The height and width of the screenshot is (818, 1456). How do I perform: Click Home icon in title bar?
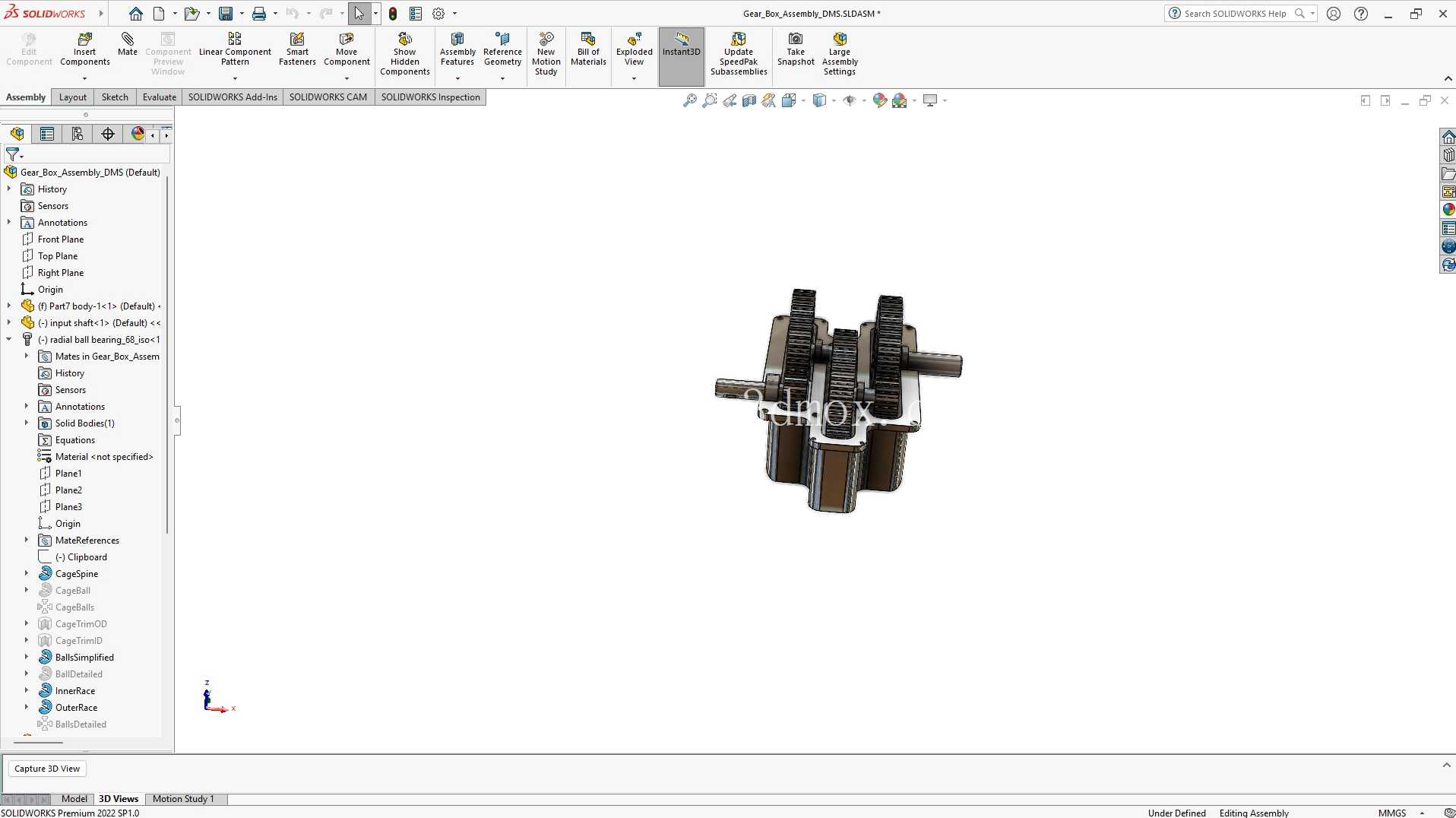click(136, 14)
